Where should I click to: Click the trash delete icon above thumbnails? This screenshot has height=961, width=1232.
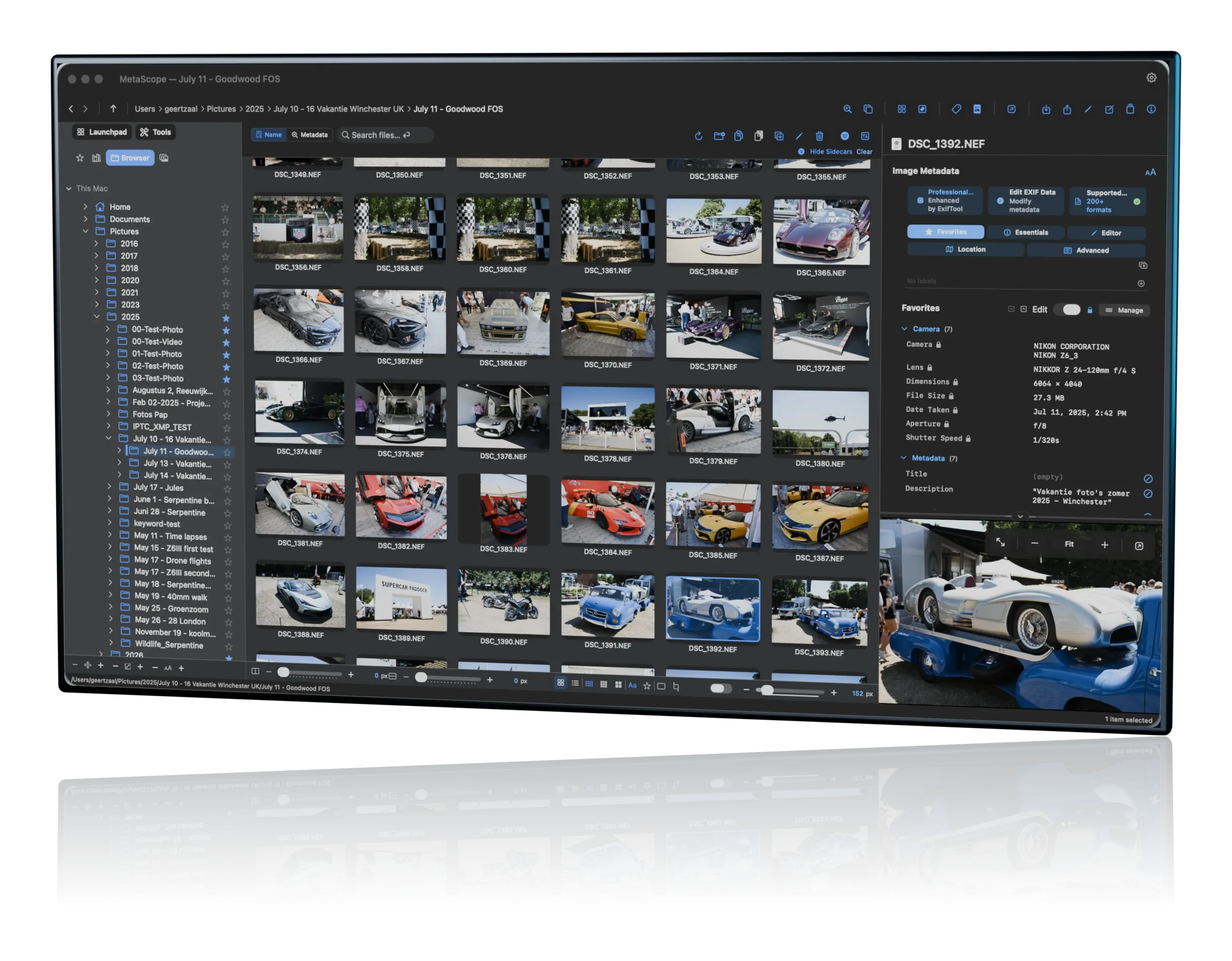pyautogui.click(x=819, y=136)
